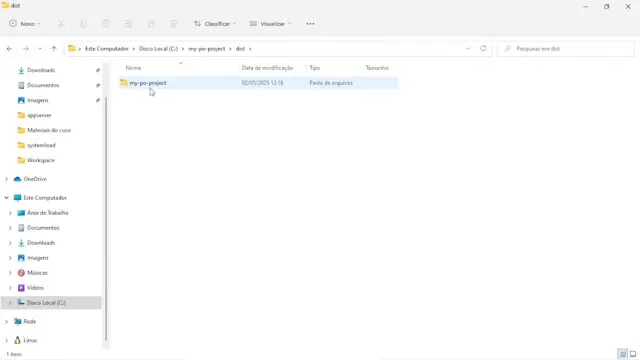The image size is (640, 360).
Task: Click the Pasta de arquivos type cell
Action: point(331,83)
